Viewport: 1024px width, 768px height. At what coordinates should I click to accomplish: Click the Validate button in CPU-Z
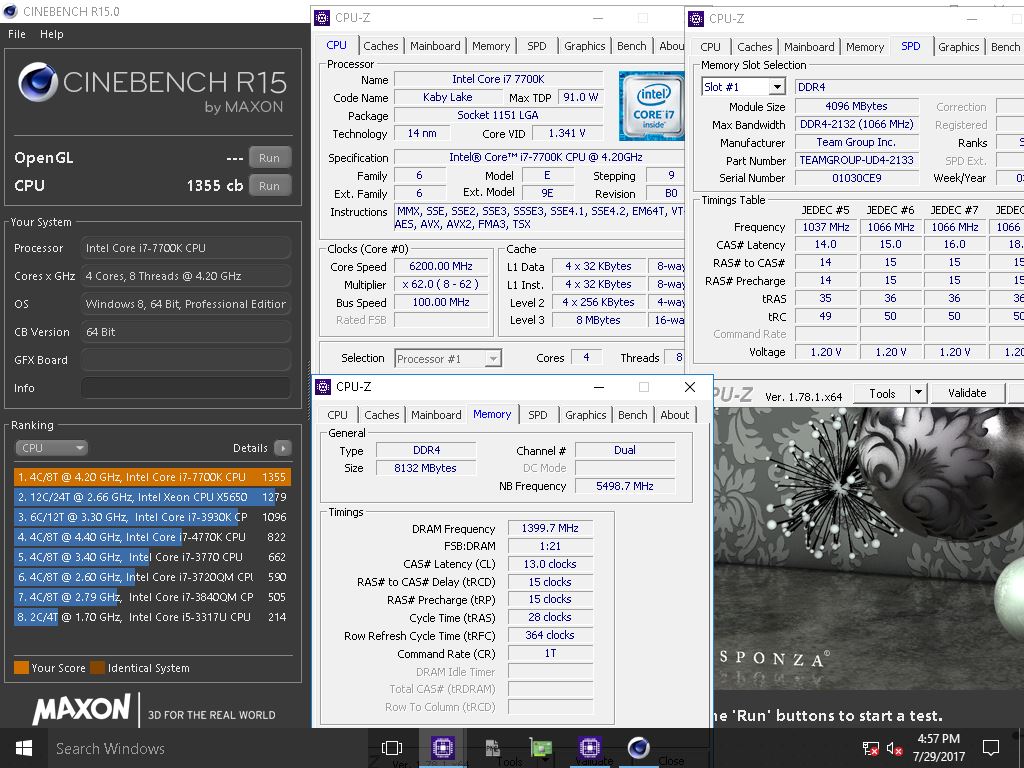(967, 393)
